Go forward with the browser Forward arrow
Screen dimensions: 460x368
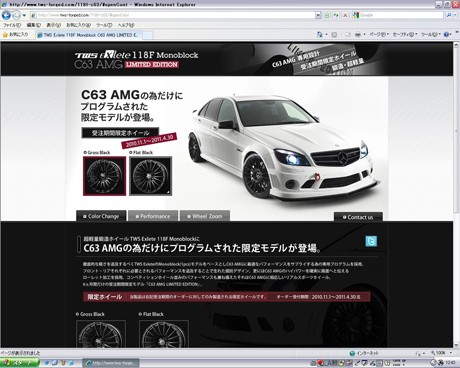[16, 15]
